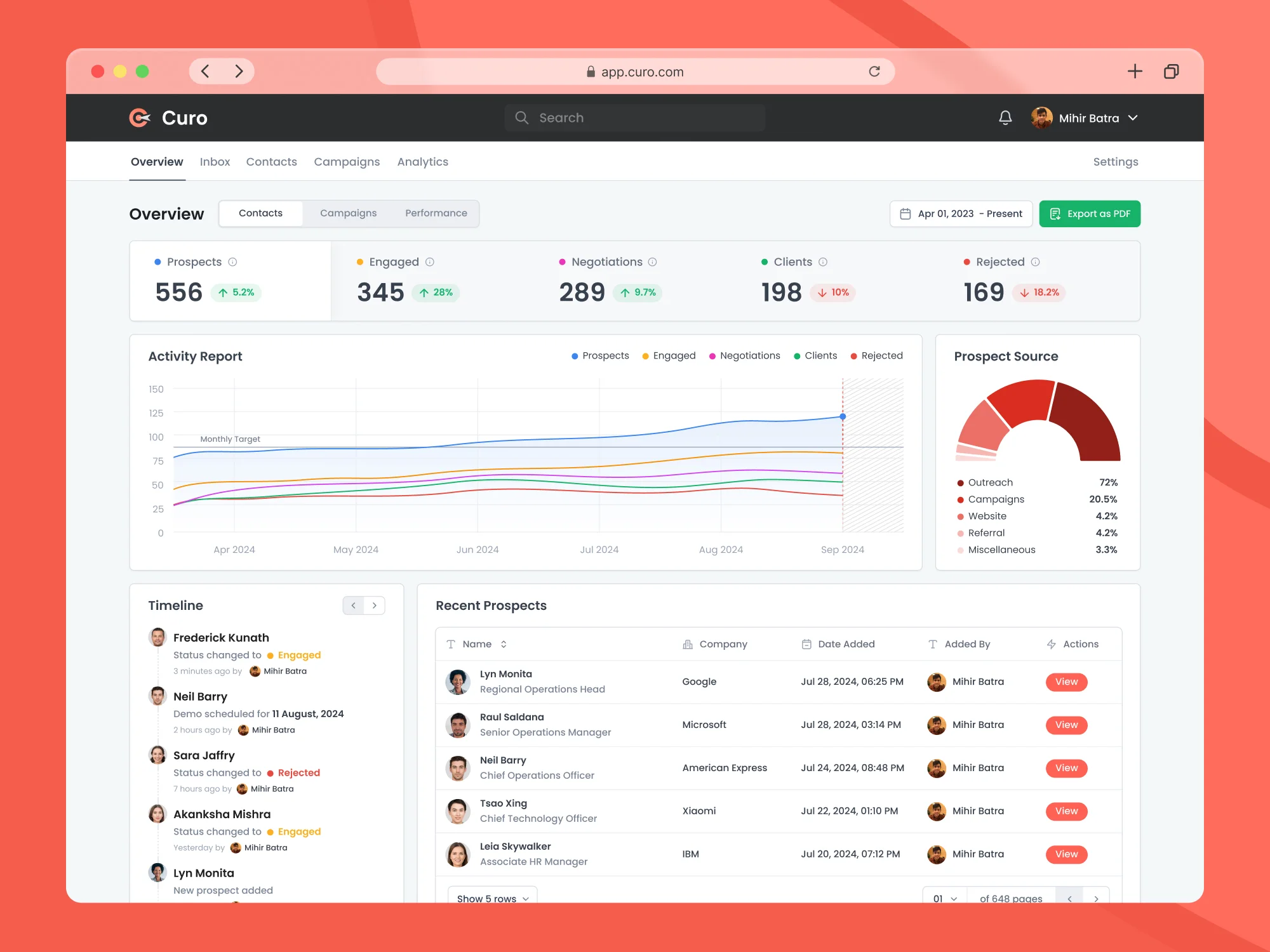
Task: Click Lyn Monita's avatar in Recent Prospects
Action: pos(458,682)
